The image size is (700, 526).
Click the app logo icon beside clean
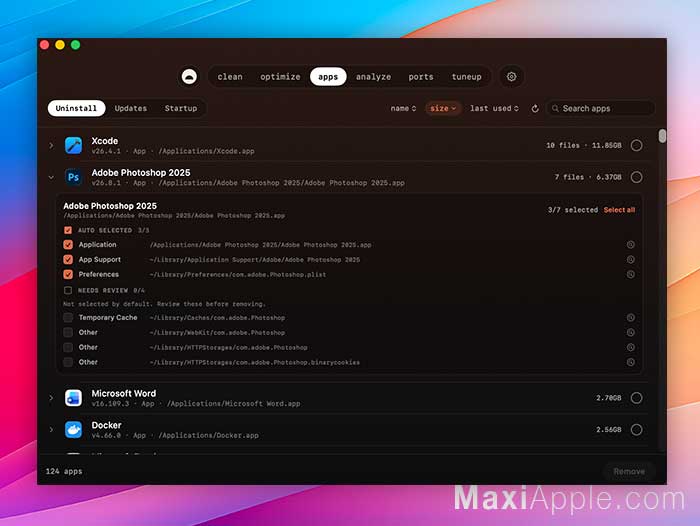point(189,77)
